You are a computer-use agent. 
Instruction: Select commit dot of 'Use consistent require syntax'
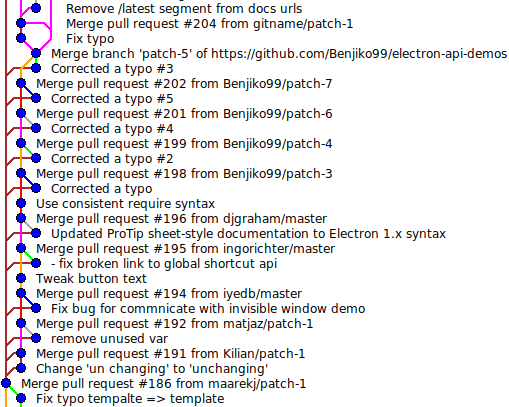coord(21,203)
